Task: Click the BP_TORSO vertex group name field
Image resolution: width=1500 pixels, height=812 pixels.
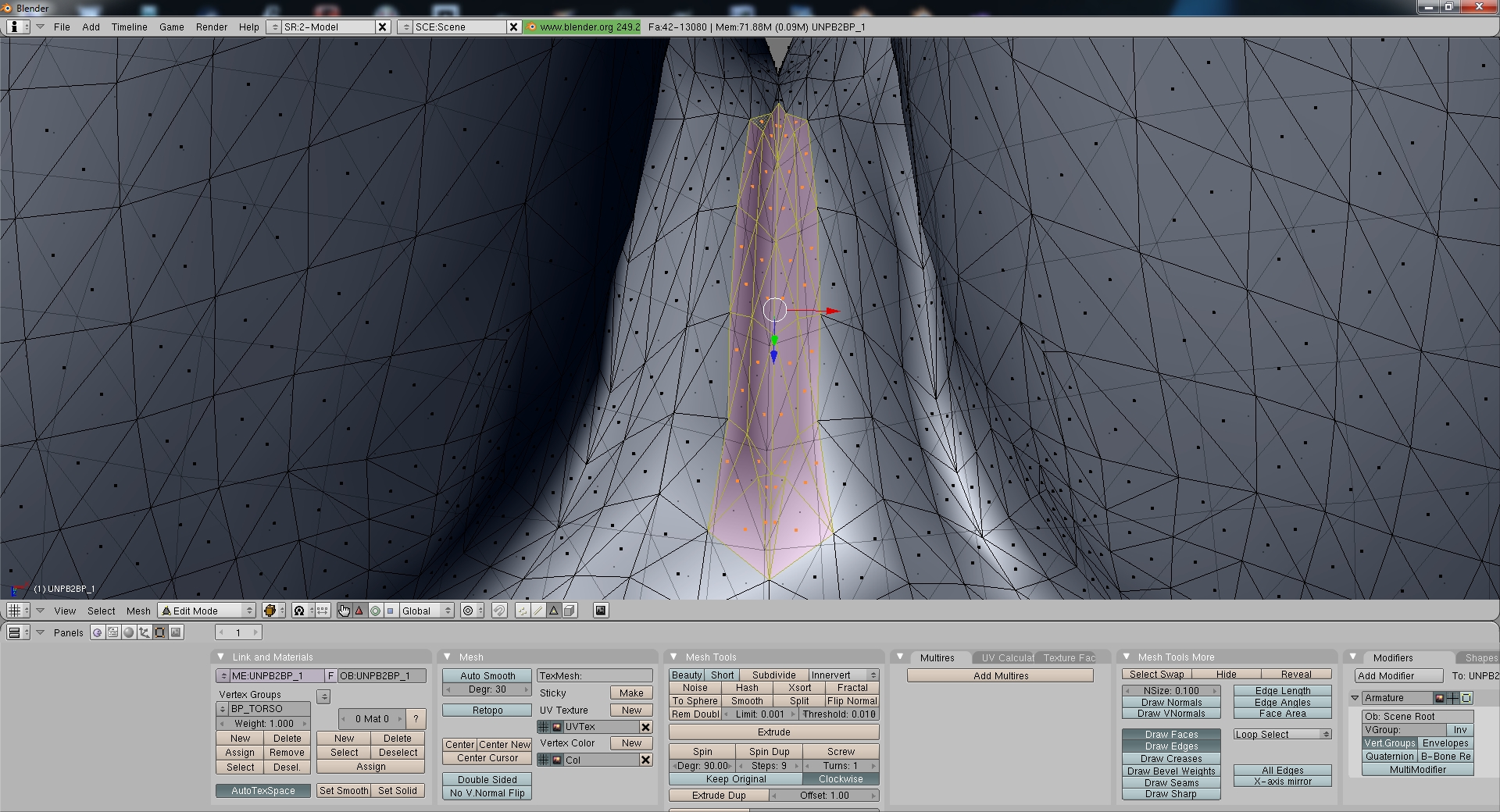Action: (x=269, y=708)
